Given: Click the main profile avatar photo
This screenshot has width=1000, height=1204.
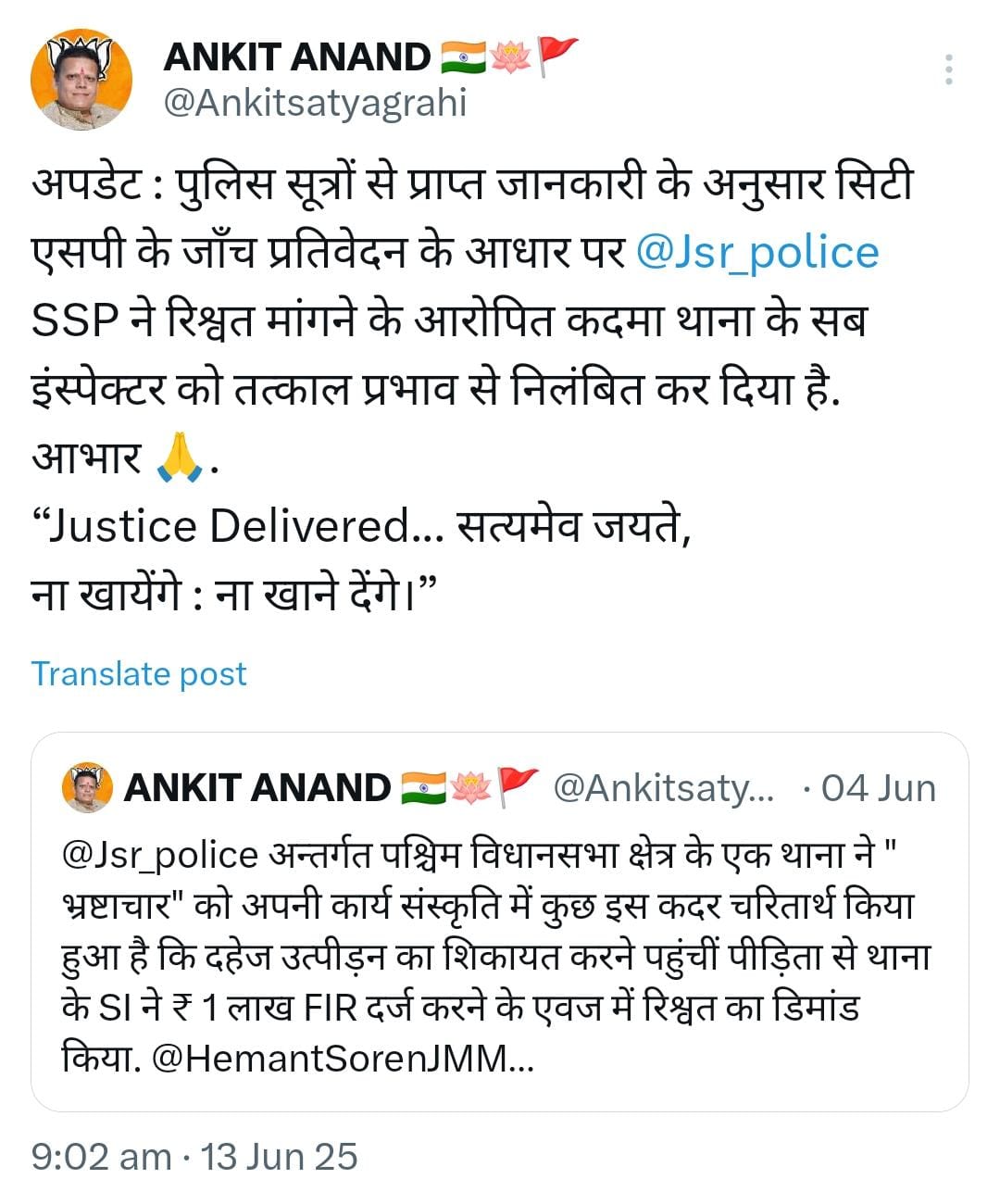Looking at the screenshot, I should coord(81,81).
